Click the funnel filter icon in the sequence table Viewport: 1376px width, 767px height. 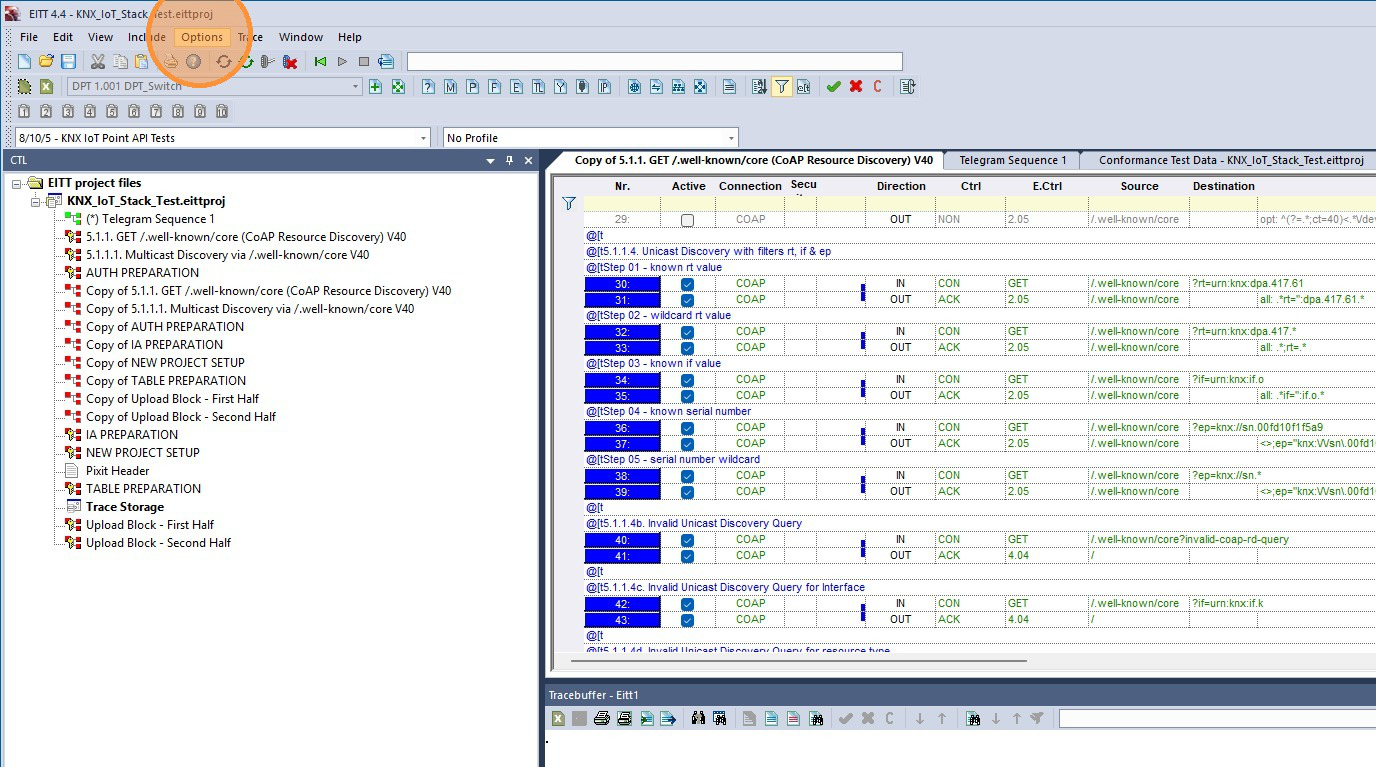(569, 203)
